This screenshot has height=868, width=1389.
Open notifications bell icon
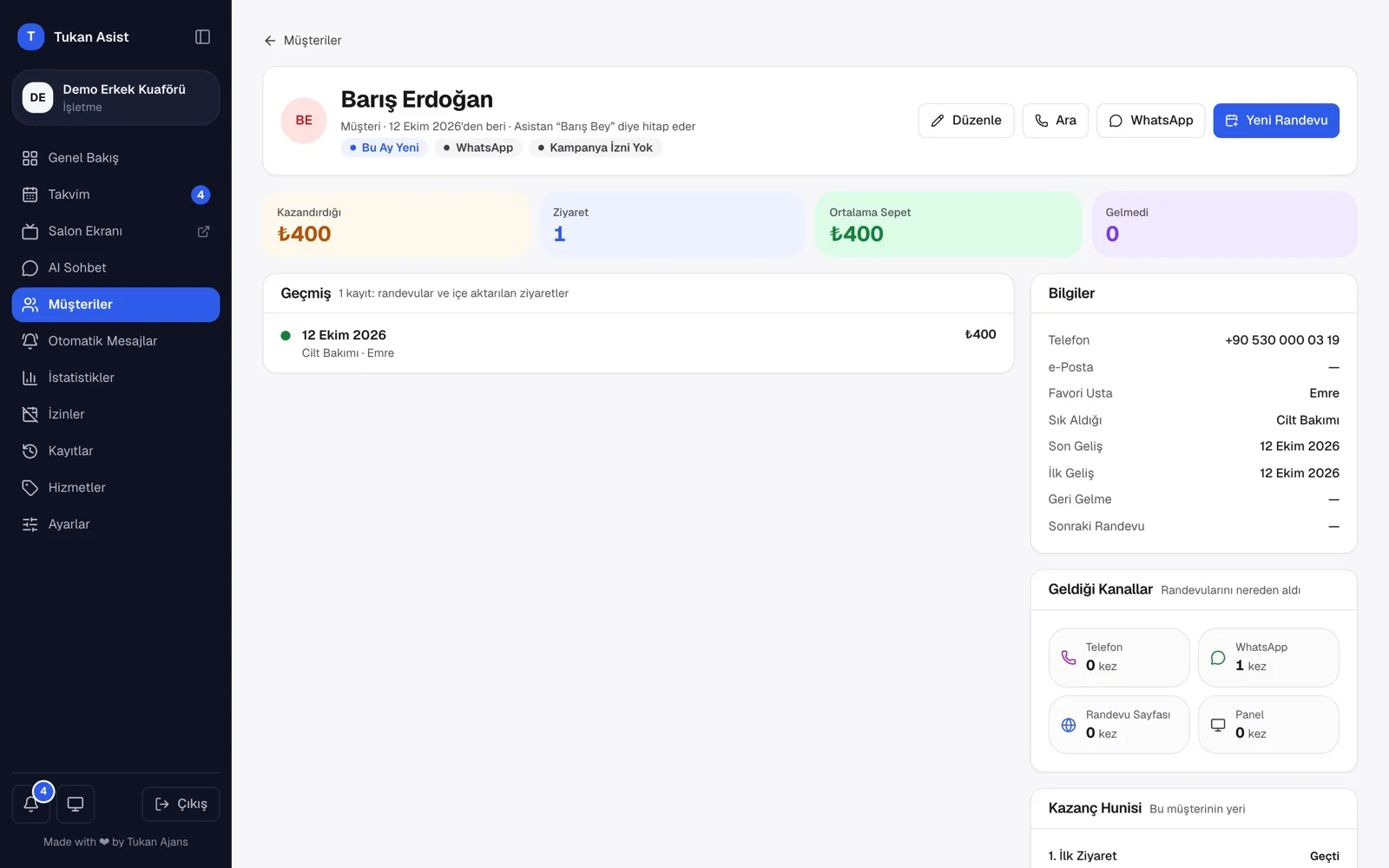point(31,804)
